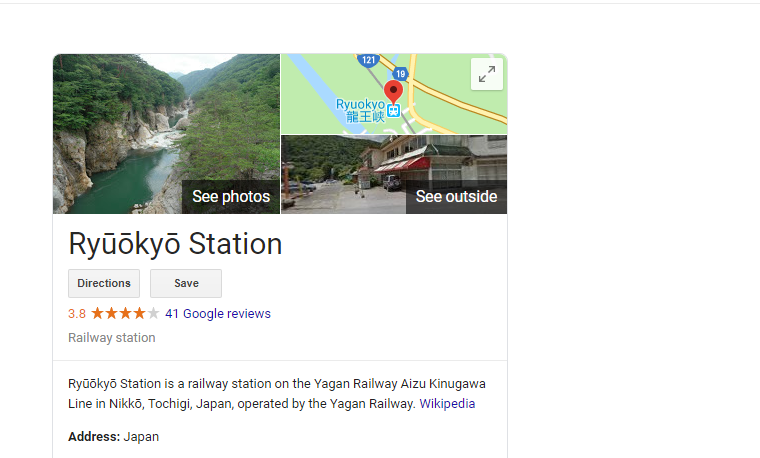Open the Wikipedia link
The width and height of the screenshot is (760, 458).
pyautogui.click(x=447, y=404)
